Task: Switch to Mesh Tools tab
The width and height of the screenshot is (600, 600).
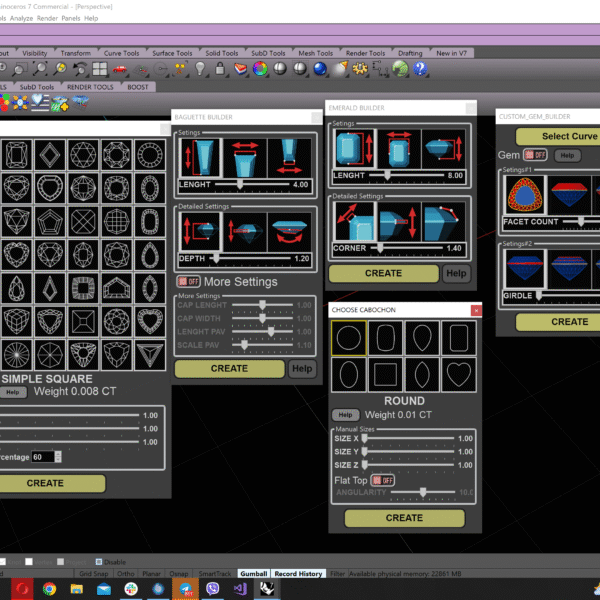Action: [x=315, y=53]
